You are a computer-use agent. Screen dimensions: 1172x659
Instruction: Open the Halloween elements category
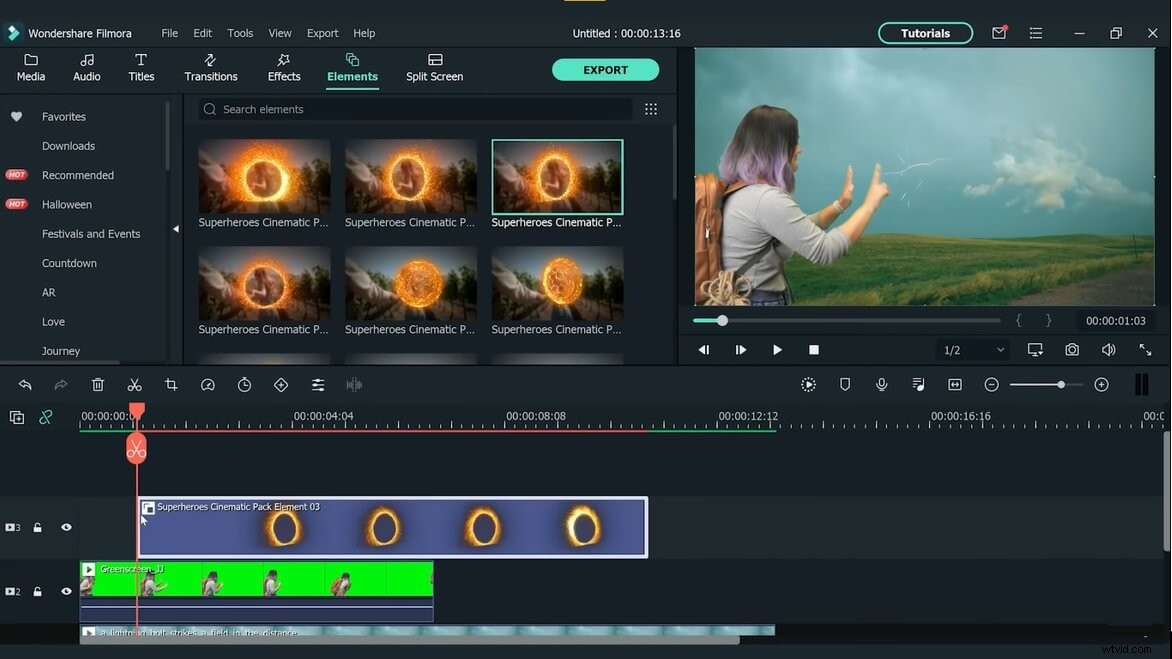point(66,204)
